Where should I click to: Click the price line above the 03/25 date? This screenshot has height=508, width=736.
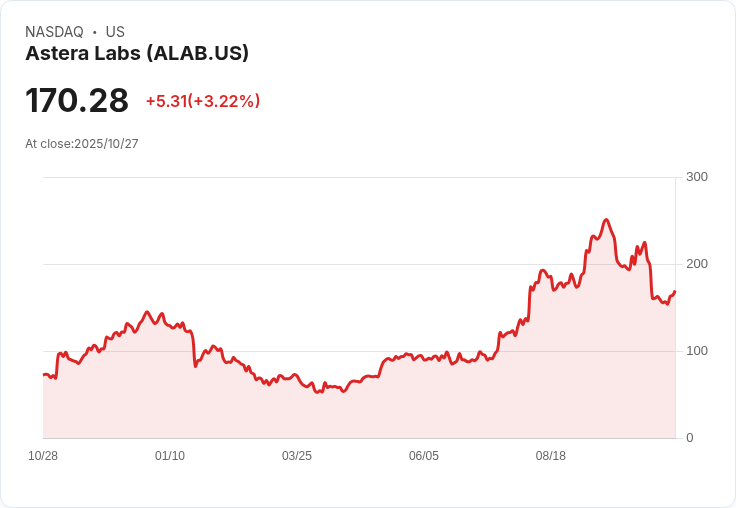[x=297, y=381]
